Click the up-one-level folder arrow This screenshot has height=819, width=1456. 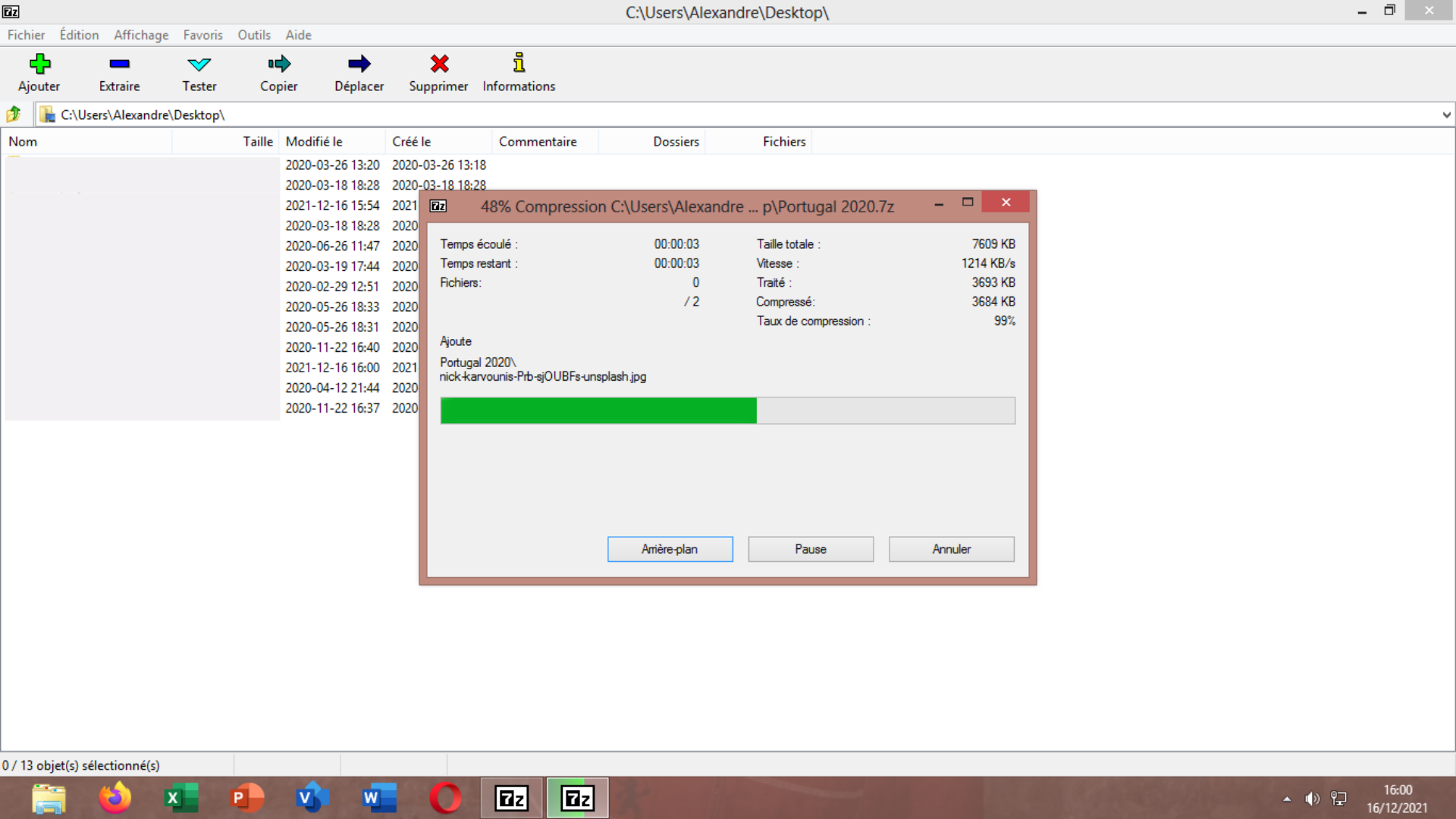[14, 114]
